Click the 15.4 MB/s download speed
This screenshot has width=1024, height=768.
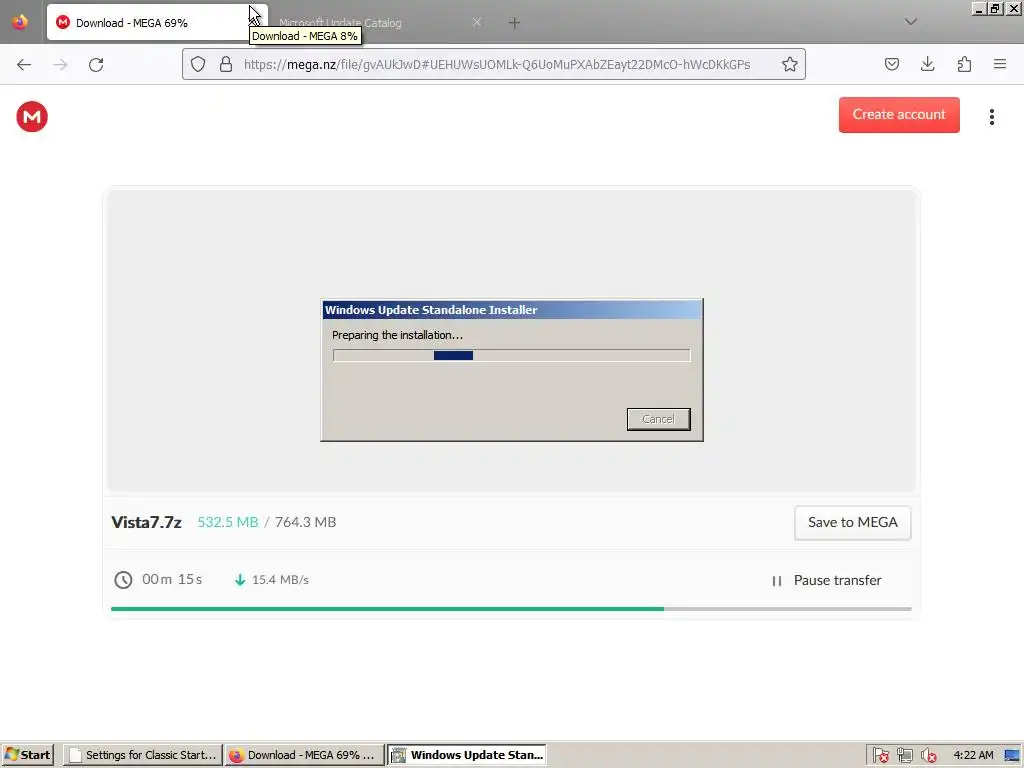click(280, 580)
